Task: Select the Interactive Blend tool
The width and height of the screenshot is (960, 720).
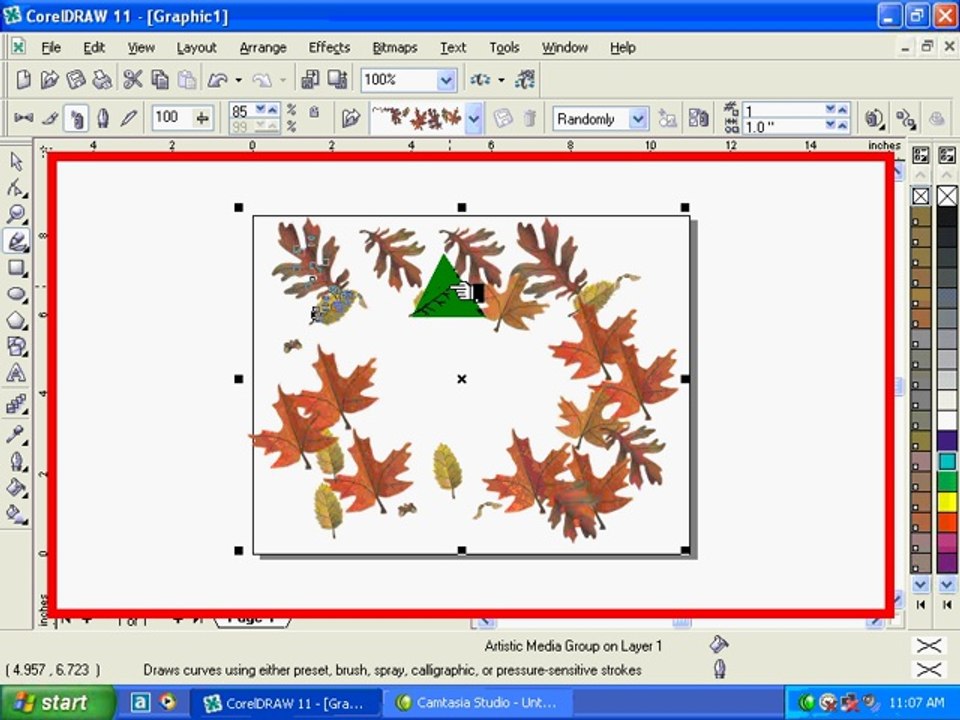Action: coord(16,404)
